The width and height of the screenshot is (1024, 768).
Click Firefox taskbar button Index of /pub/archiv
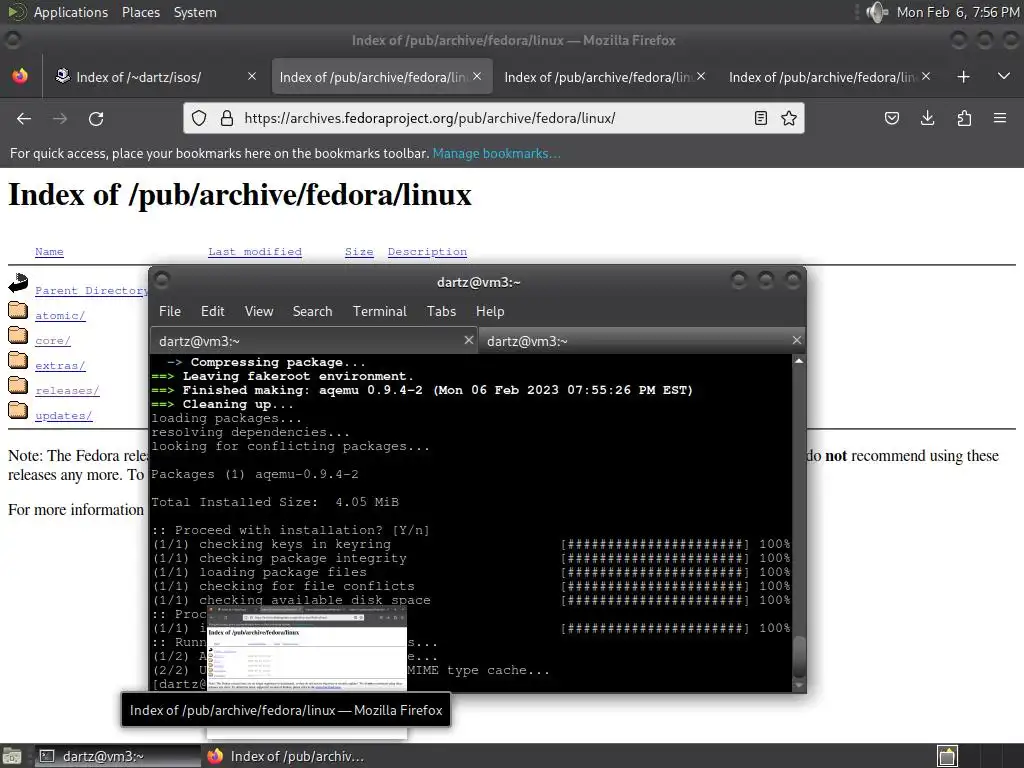point(287,756)
